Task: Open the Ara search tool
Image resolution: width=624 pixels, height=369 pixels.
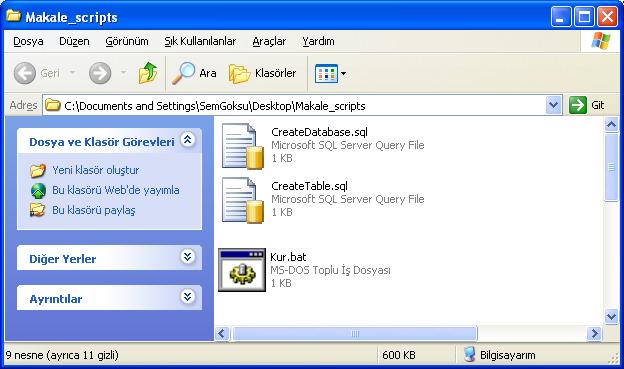Action: pyautogui.click(x=194, y=73)
